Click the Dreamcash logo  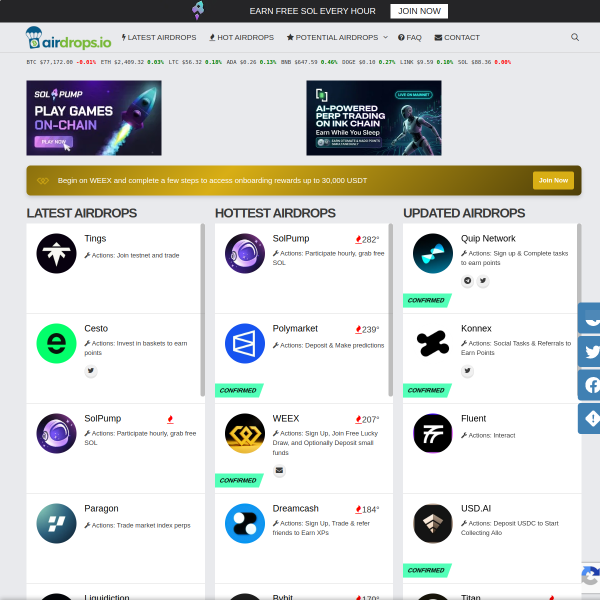[245, 523]
